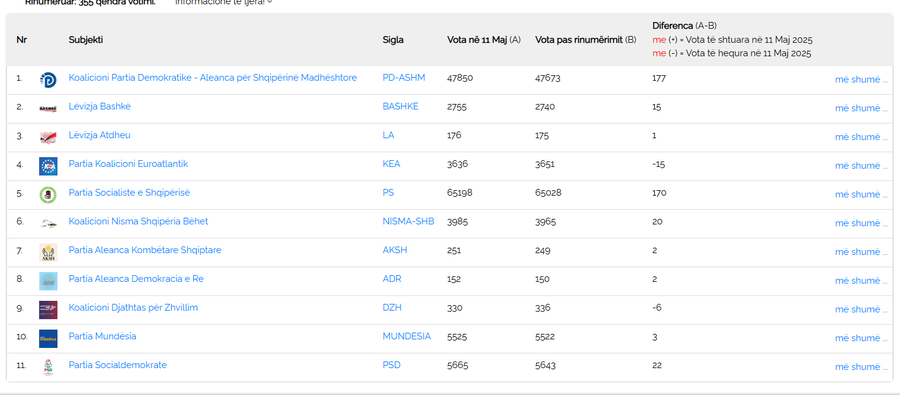900x395 pixels.
Task: Open 'më shumë' for Partia Socialiste row
Action: tap(861, 195)
